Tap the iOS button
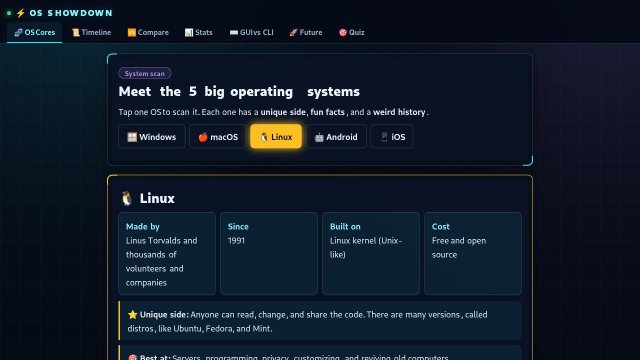 coord(392,137)
